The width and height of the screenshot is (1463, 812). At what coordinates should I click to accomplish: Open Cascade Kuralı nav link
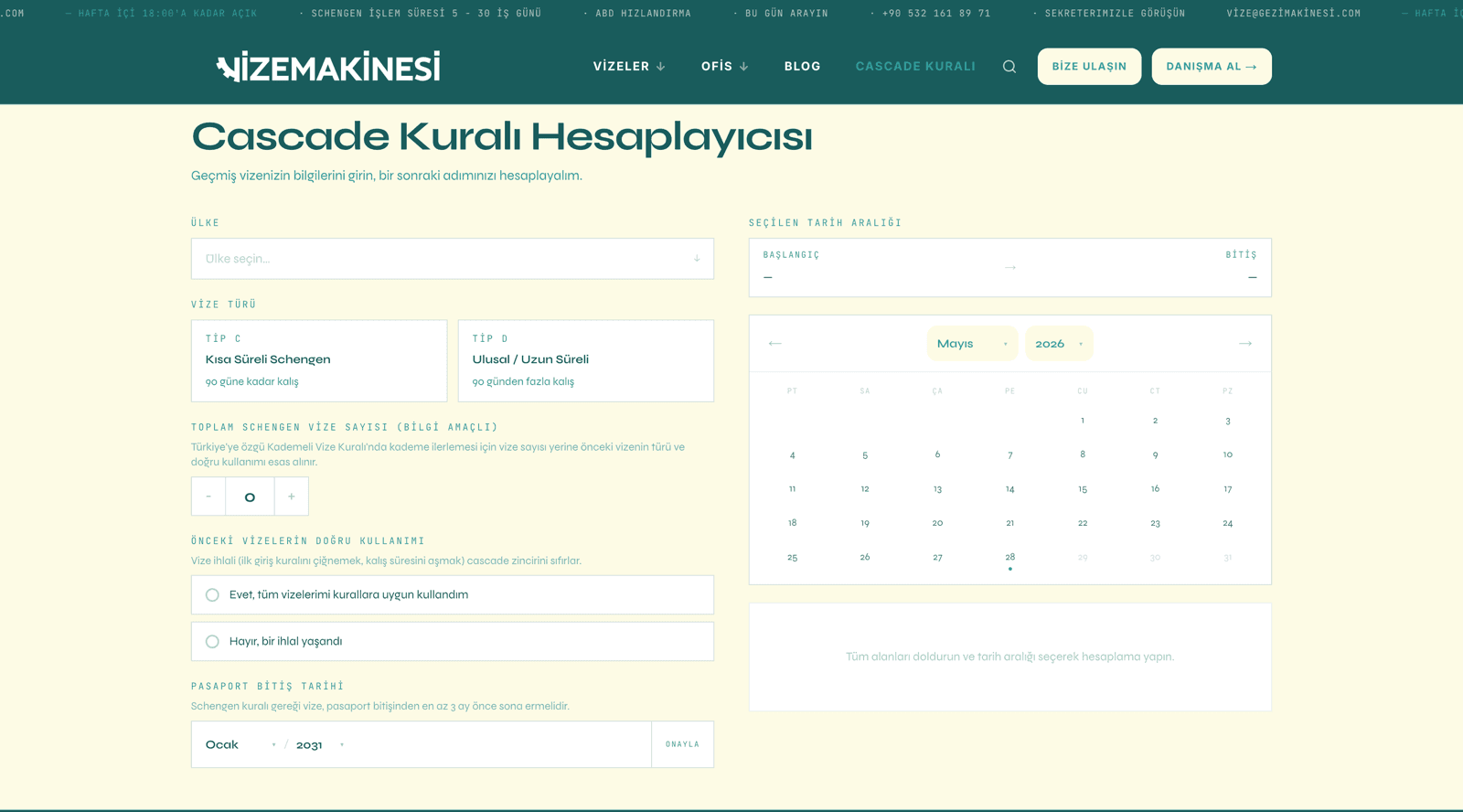[x=915, y=67]
